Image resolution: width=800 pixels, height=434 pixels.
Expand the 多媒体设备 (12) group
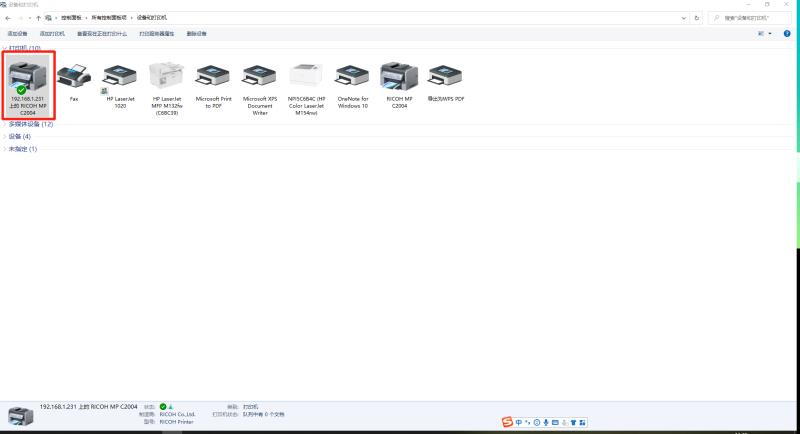[5, 124]
